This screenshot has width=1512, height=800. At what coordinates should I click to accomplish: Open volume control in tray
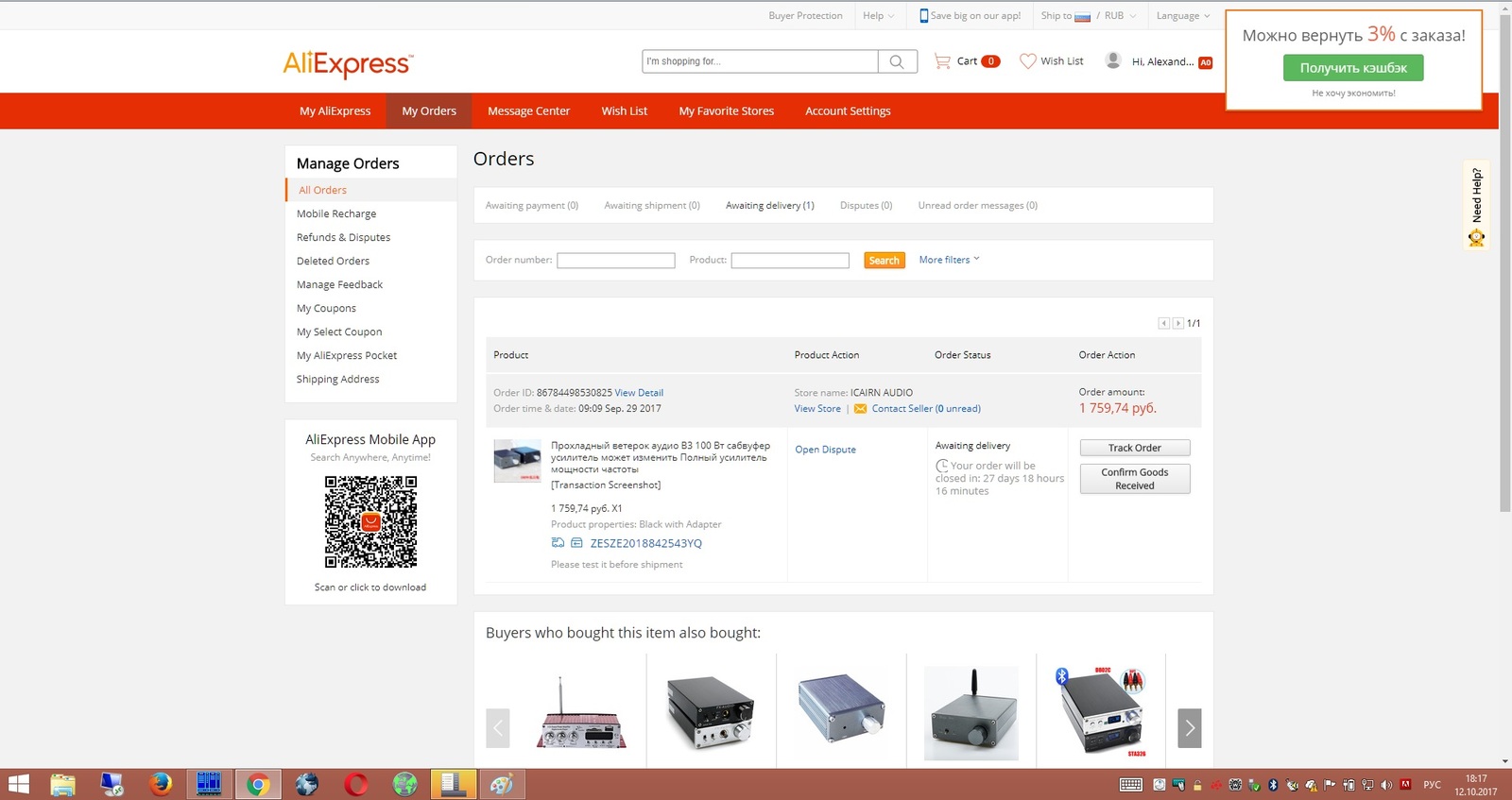1386,785
